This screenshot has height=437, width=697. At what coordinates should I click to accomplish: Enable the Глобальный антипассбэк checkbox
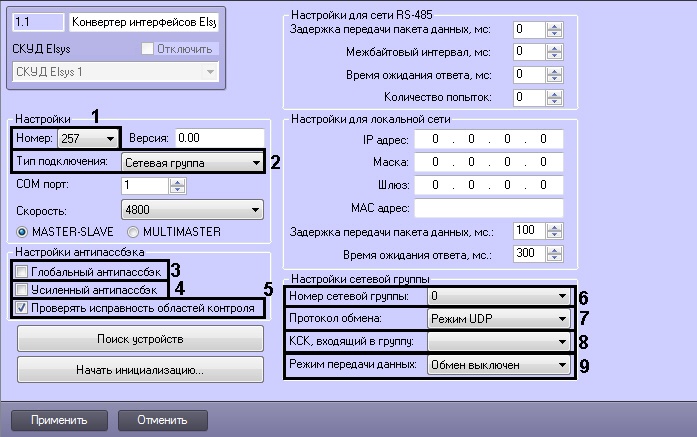point(23,270)
